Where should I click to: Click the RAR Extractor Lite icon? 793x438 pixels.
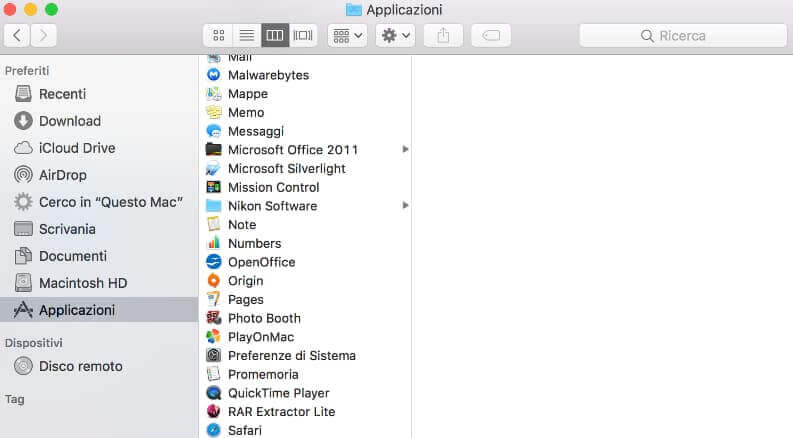[214, 412]
